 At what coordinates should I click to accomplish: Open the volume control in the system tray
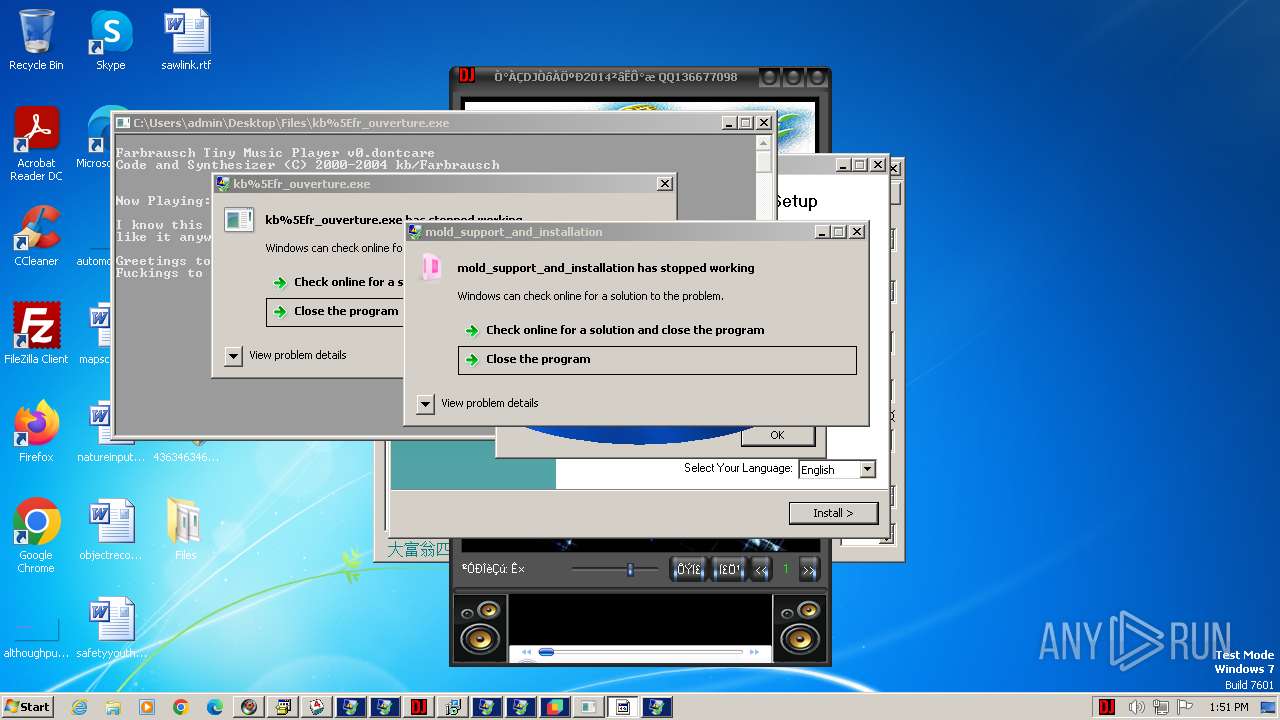[1137, 707]
